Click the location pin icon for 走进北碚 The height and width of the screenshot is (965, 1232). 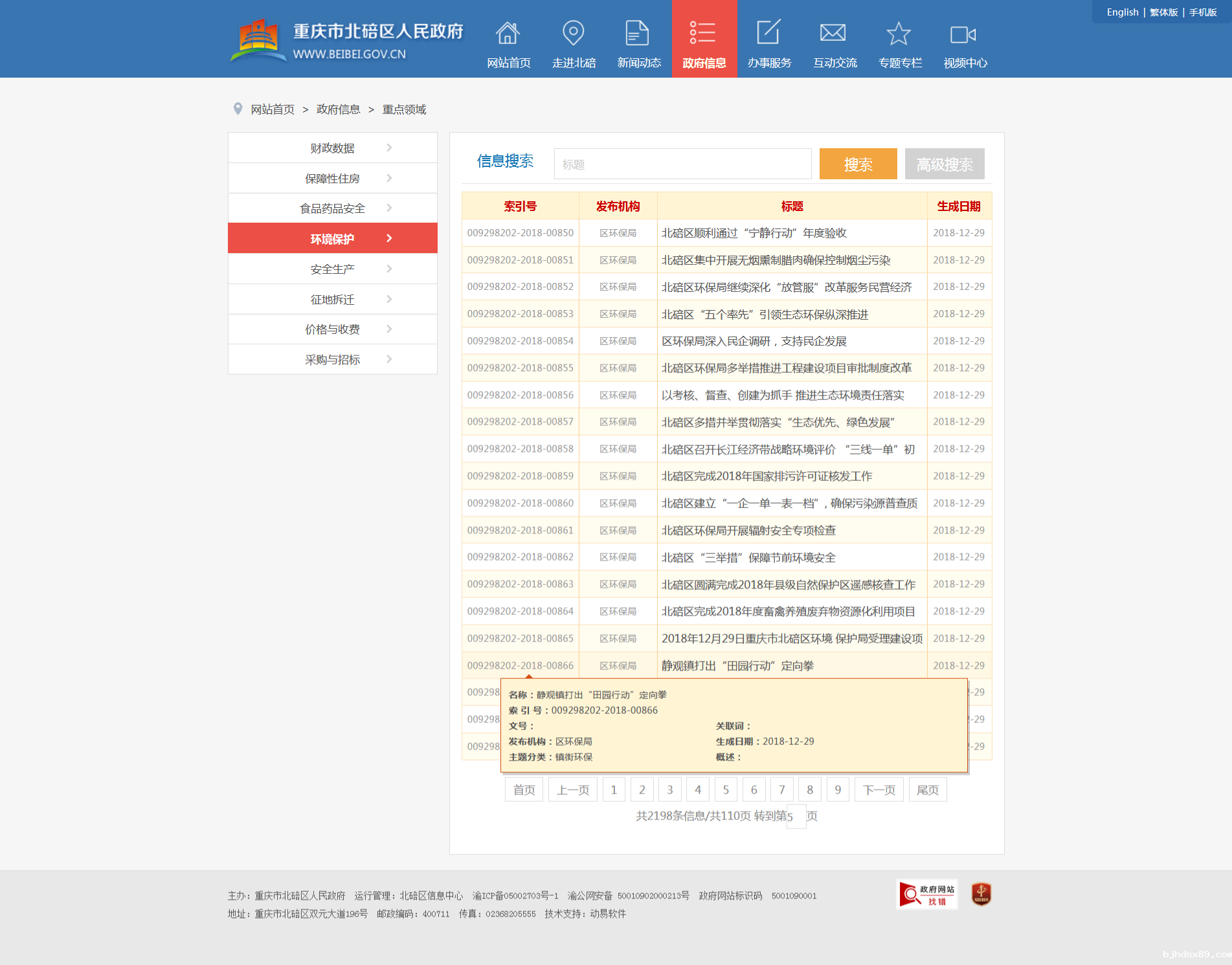(x=574, y=33)
